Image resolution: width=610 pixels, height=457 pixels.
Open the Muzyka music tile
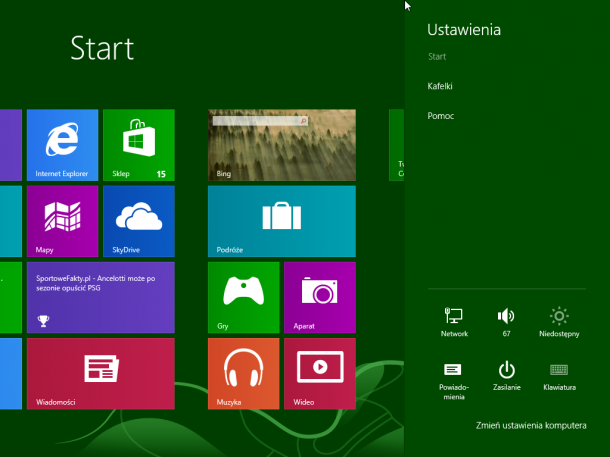pyautogui.click(x=243, y=373)
